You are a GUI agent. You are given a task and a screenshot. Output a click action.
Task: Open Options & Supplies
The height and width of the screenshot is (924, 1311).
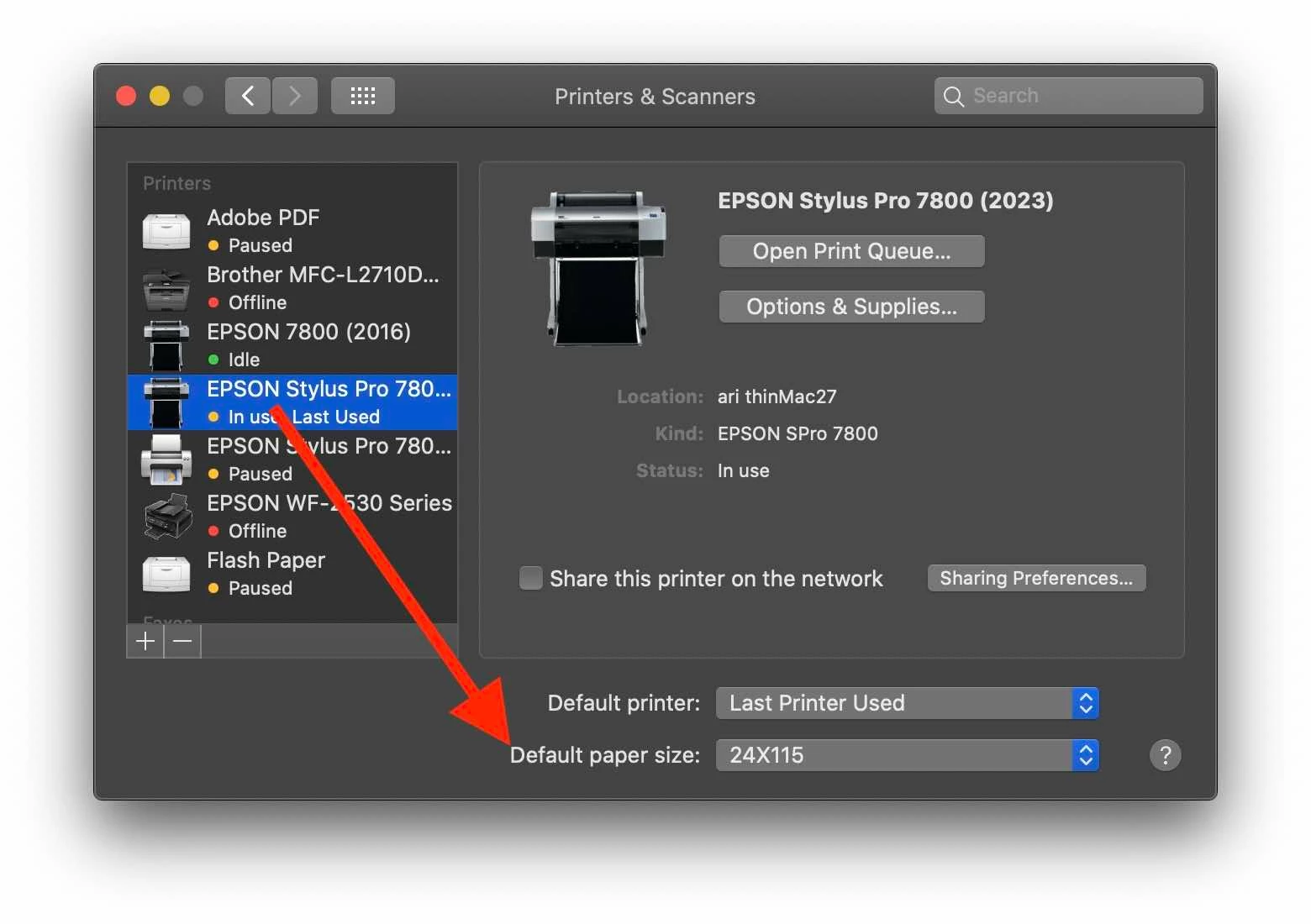click(x=851, y=307)
